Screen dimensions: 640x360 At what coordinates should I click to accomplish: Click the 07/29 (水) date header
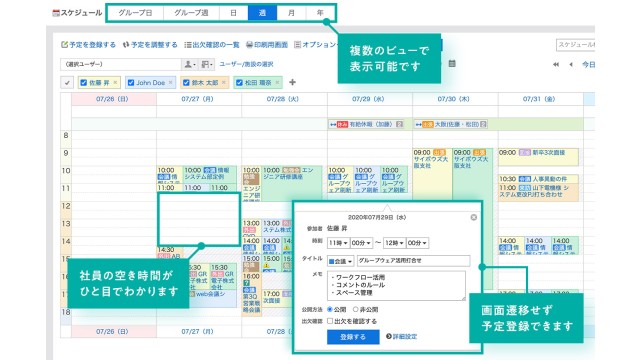368,99
